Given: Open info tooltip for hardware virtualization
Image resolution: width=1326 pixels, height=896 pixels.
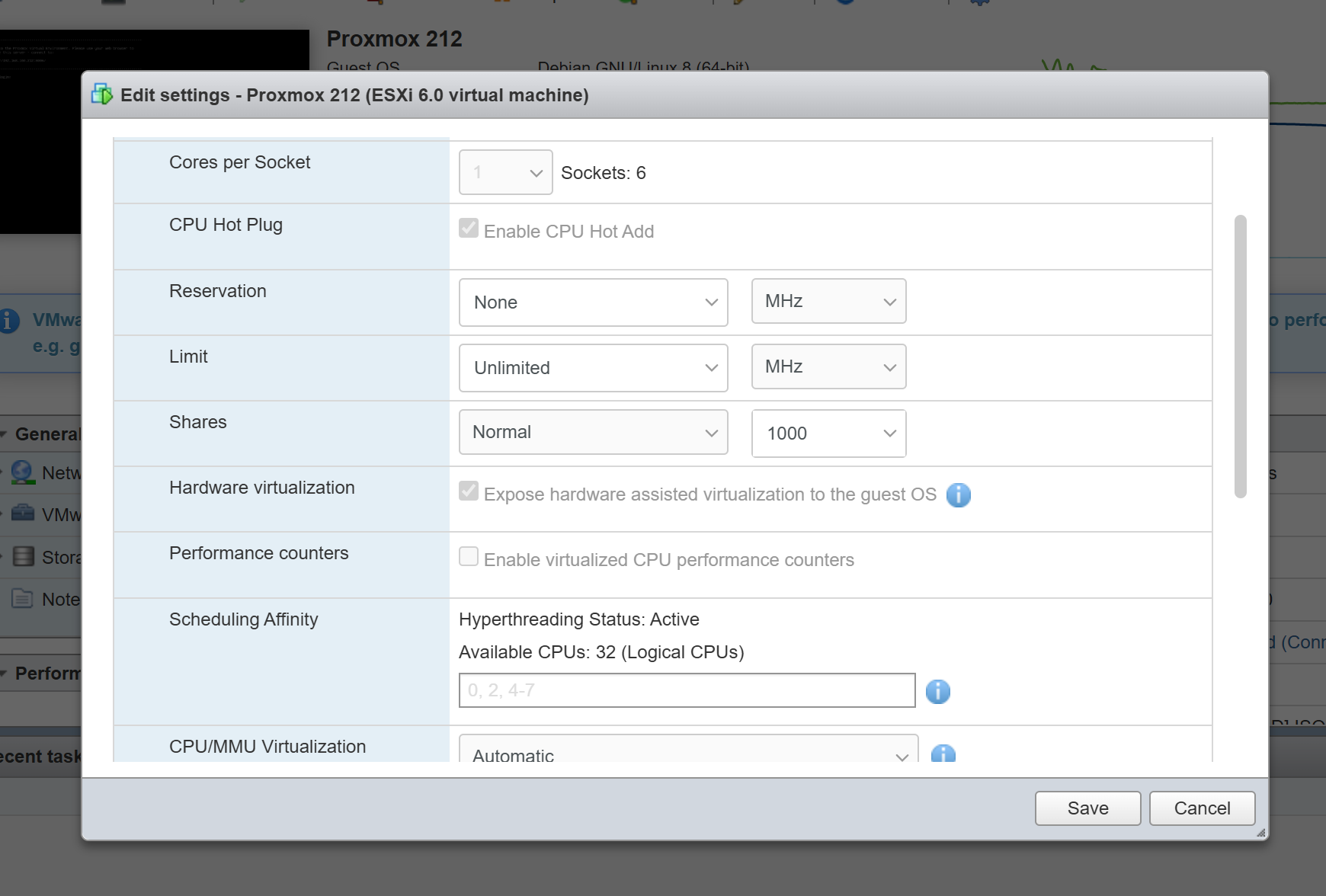Looking at the screenshot, I should click(x=959, y=495).
